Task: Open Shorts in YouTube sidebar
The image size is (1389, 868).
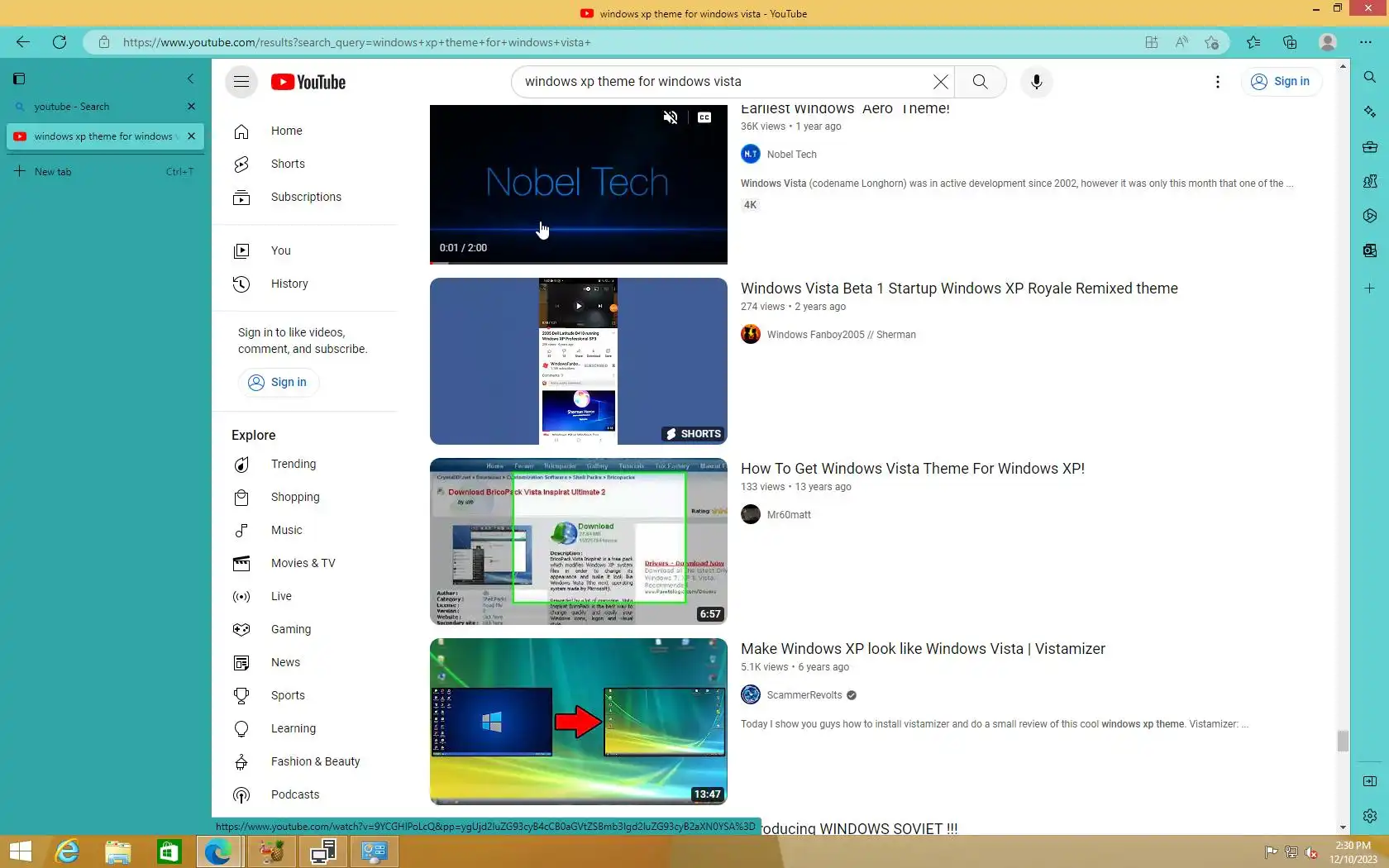Action: [304, 164]
